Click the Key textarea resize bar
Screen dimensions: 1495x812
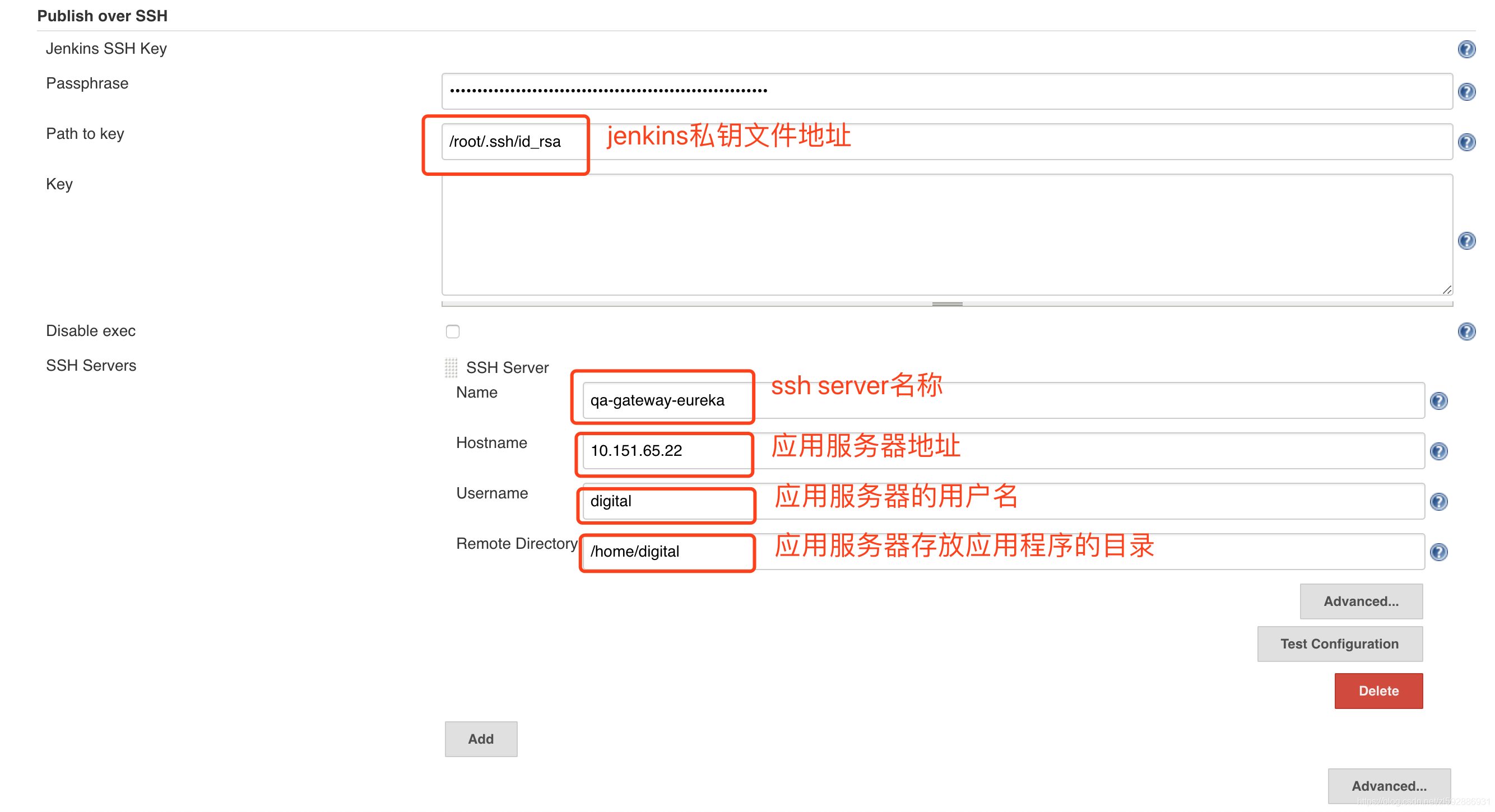(x=946, y=304)
